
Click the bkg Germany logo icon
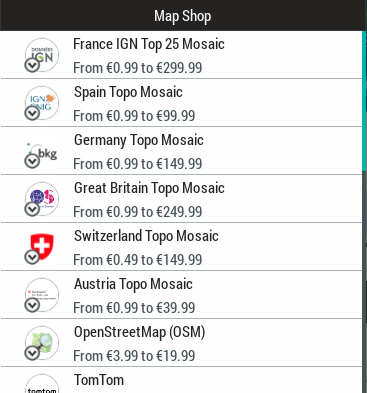pyautogui.click(x=42, y=151)
